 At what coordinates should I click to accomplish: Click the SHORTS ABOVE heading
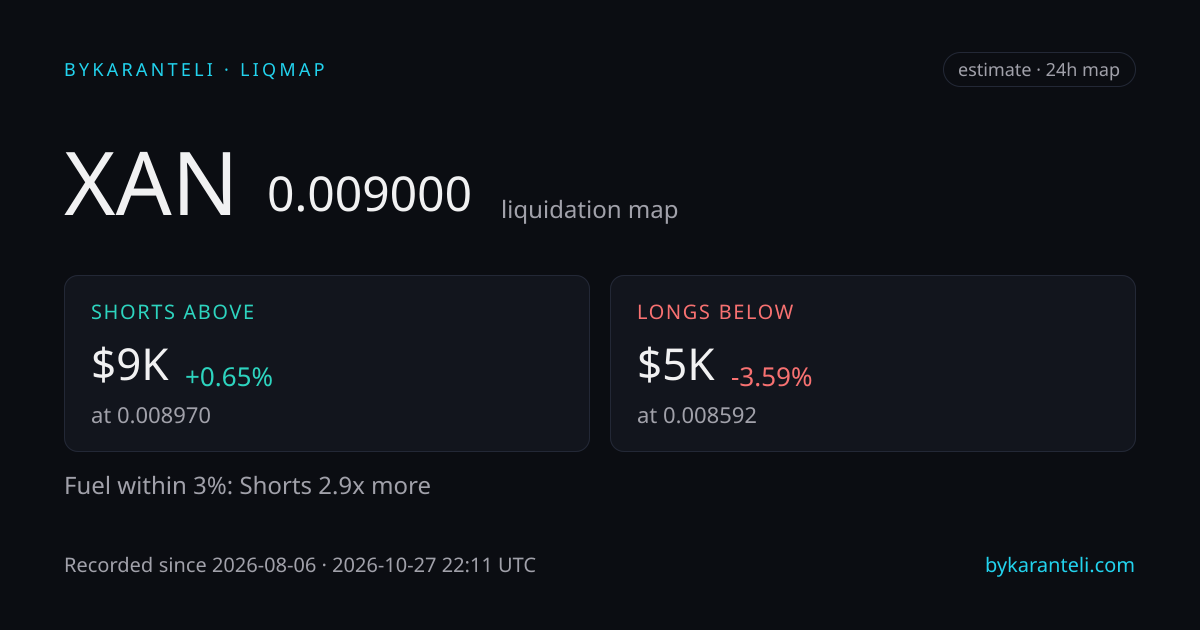(173, 312)
